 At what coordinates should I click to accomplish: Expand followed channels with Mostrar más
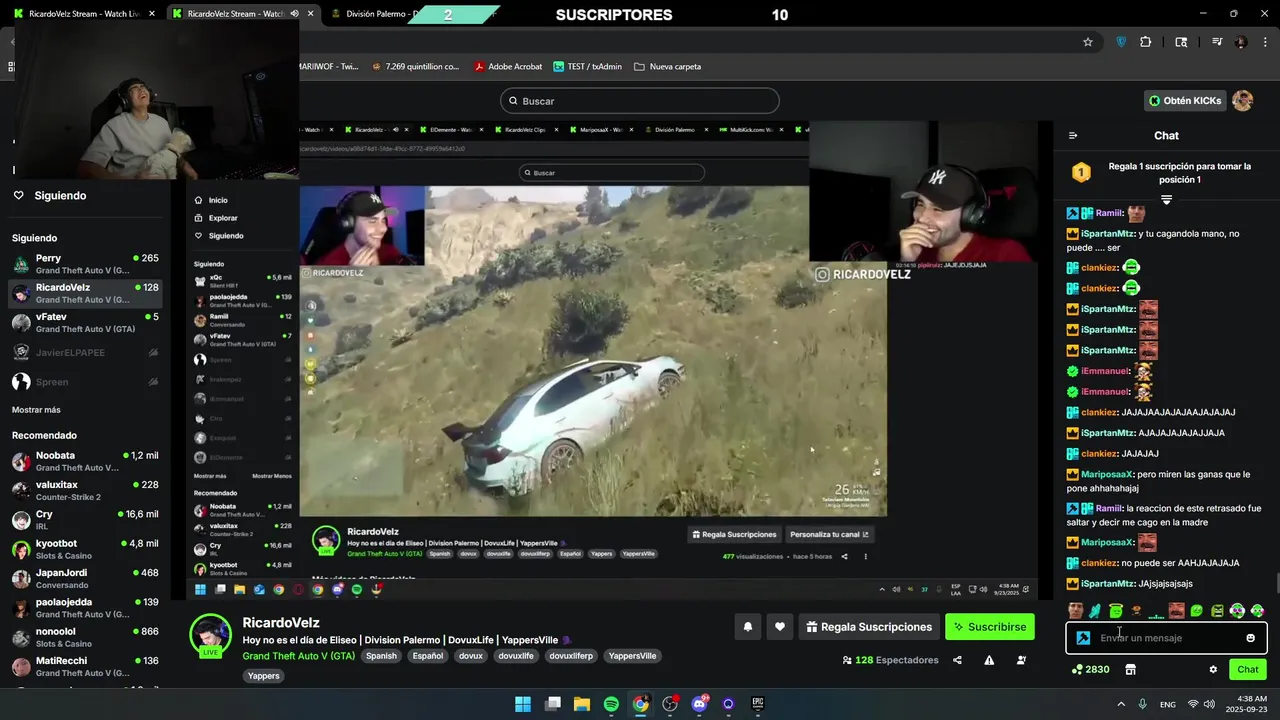coord(36,410)
